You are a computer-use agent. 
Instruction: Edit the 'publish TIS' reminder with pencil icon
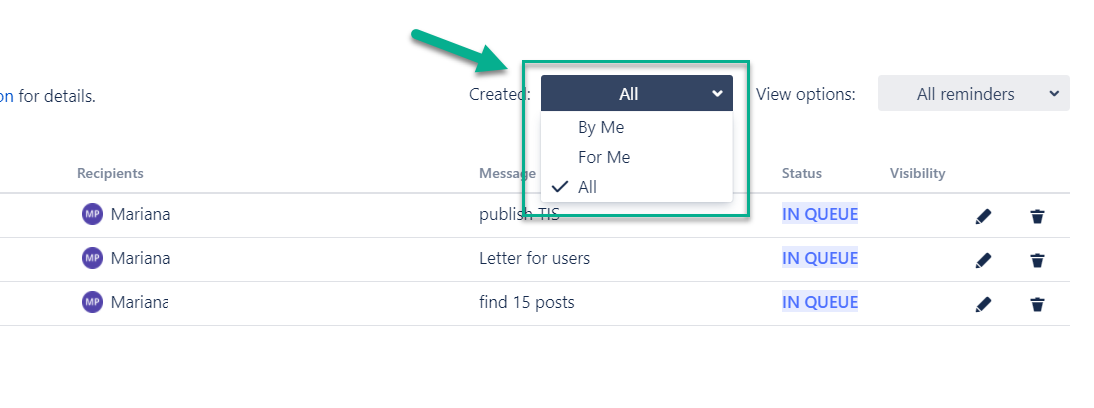click(983, 216)
